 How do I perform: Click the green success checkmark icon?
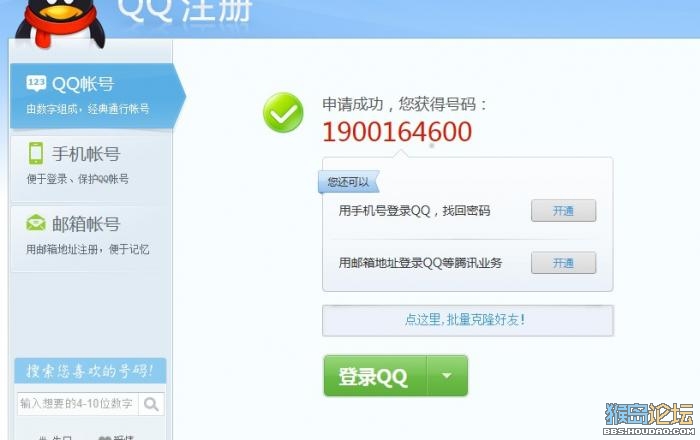pyautogui.click(x=283, y=112)
